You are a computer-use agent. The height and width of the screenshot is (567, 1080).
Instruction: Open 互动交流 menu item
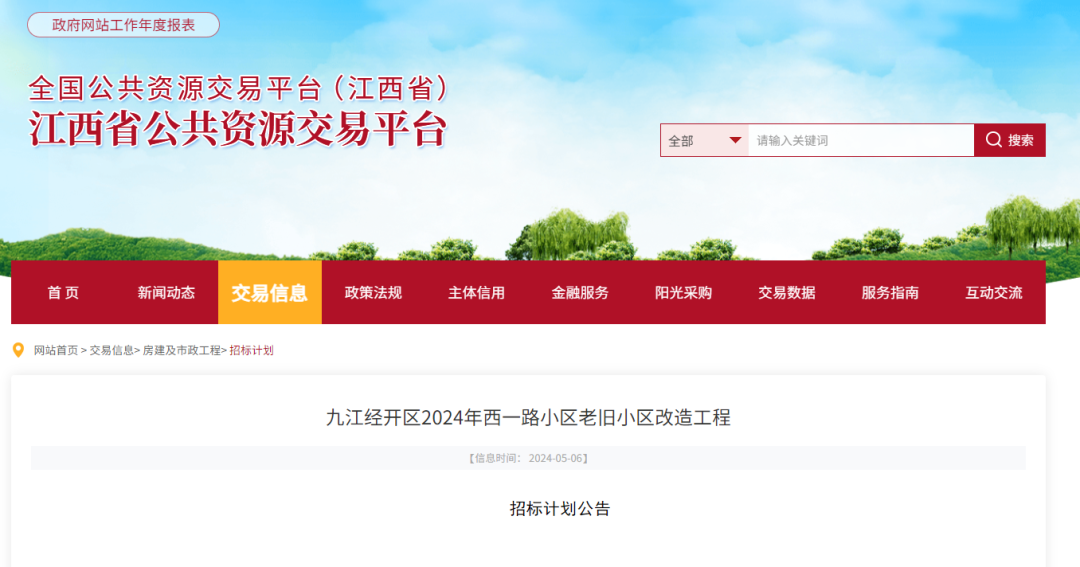point(993,293)
